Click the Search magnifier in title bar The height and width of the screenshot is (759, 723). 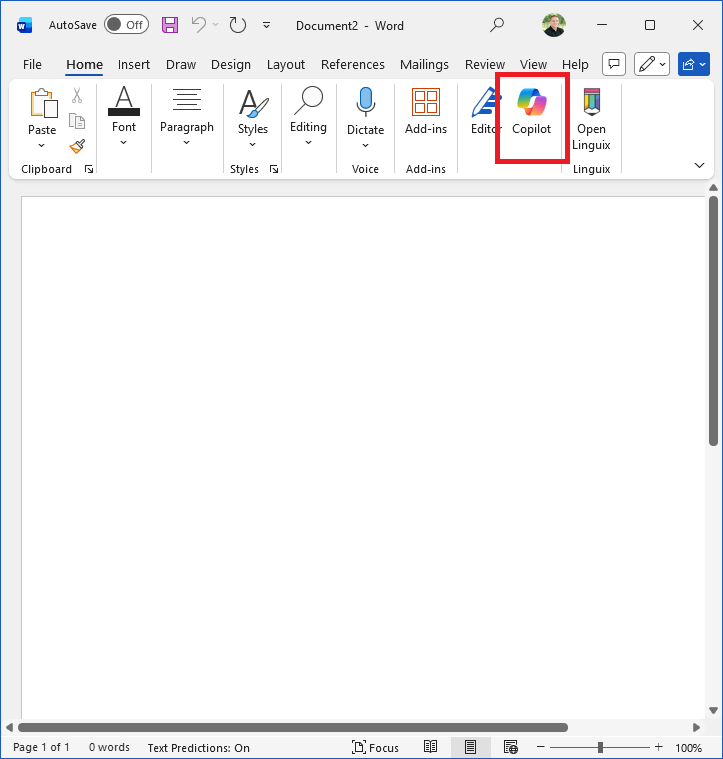coord(497,25)
